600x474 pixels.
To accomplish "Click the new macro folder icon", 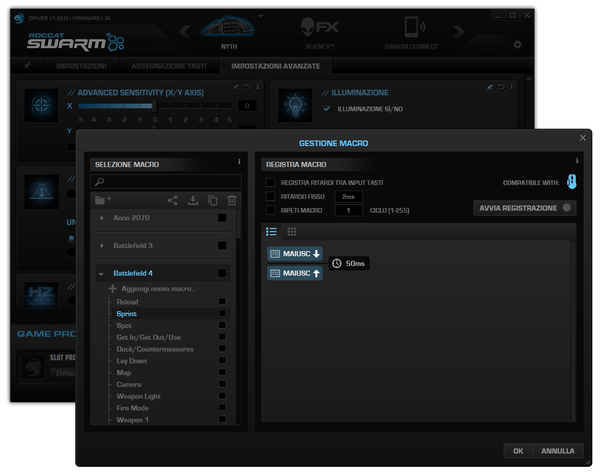I will [103, 200].
